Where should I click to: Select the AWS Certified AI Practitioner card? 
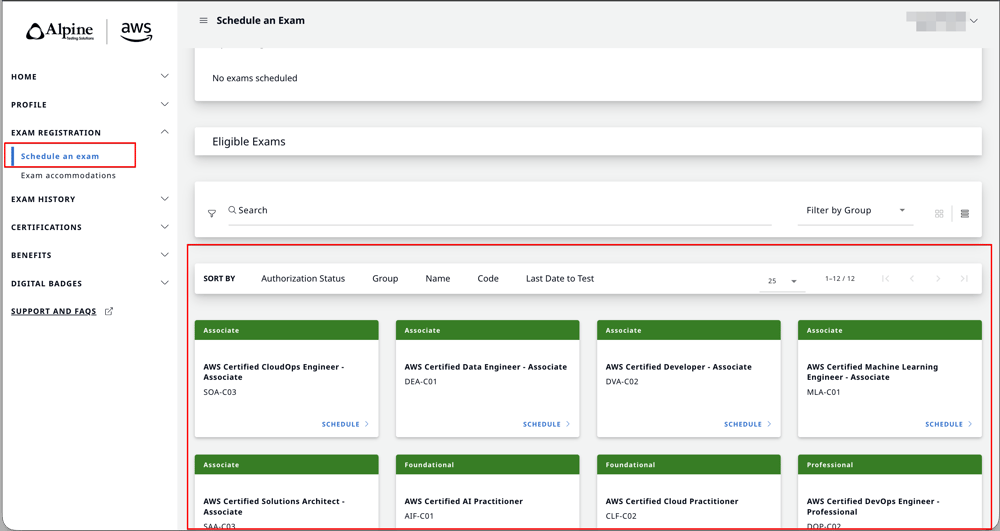[488, 491]
